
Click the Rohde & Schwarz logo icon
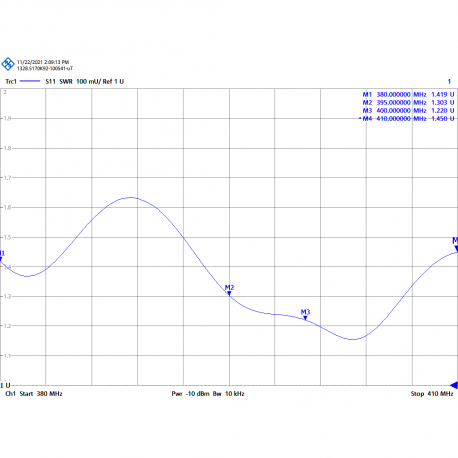coord(8,64)
